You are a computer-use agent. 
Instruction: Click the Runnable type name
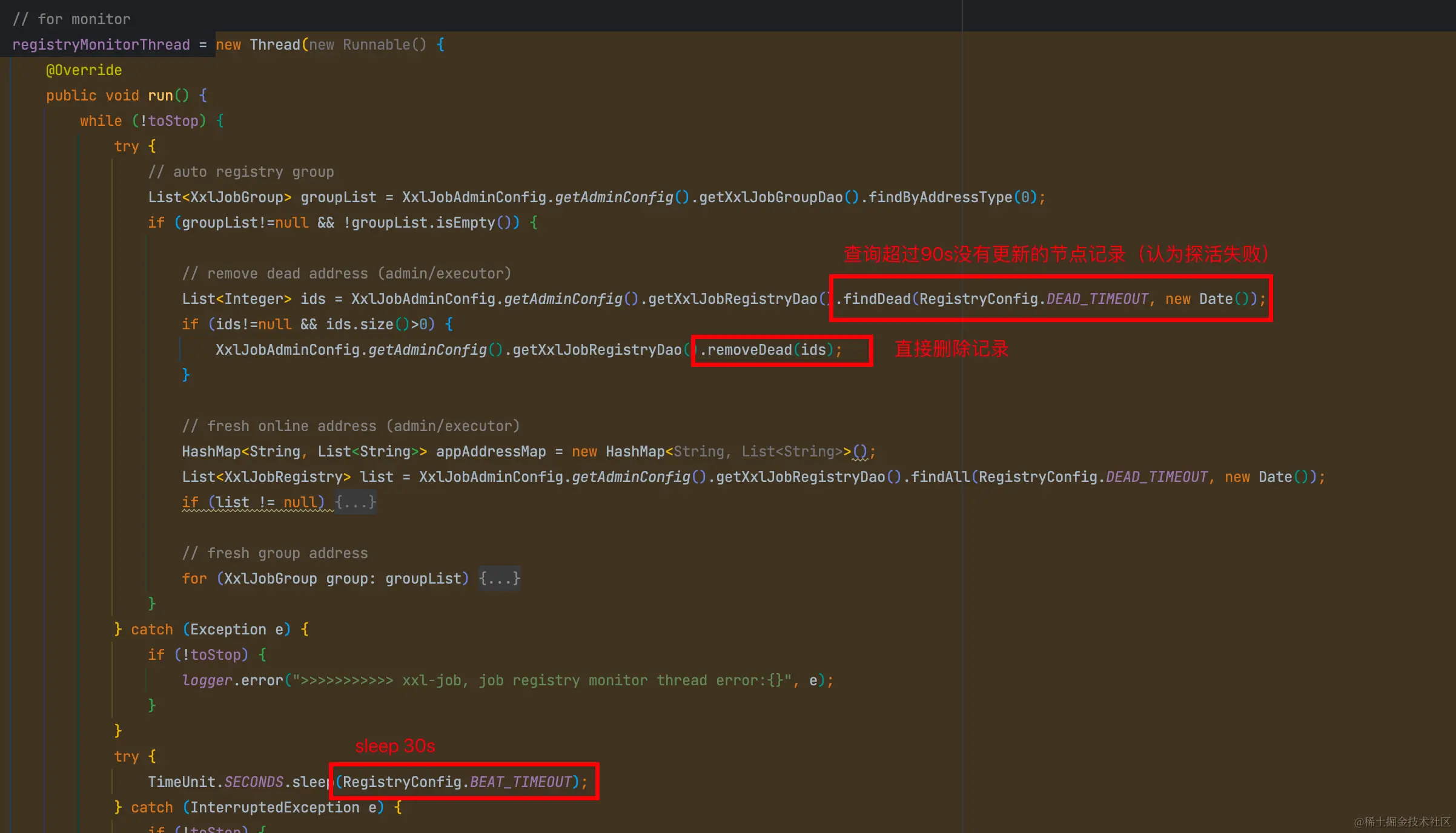click(376, 45)
